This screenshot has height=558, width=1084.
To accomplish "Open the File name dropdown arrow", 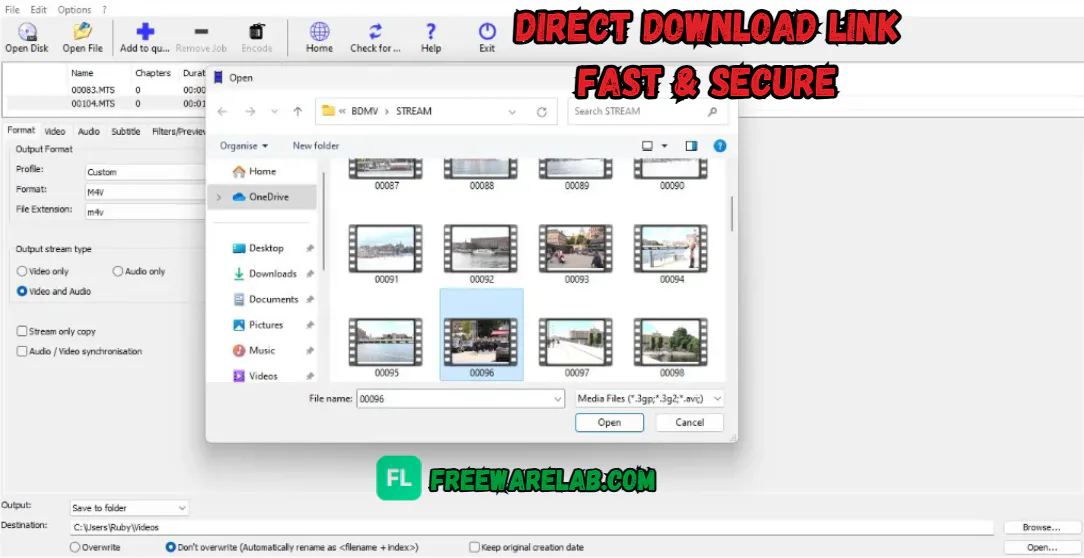I will pyautogui.click(x=559, y=399).
